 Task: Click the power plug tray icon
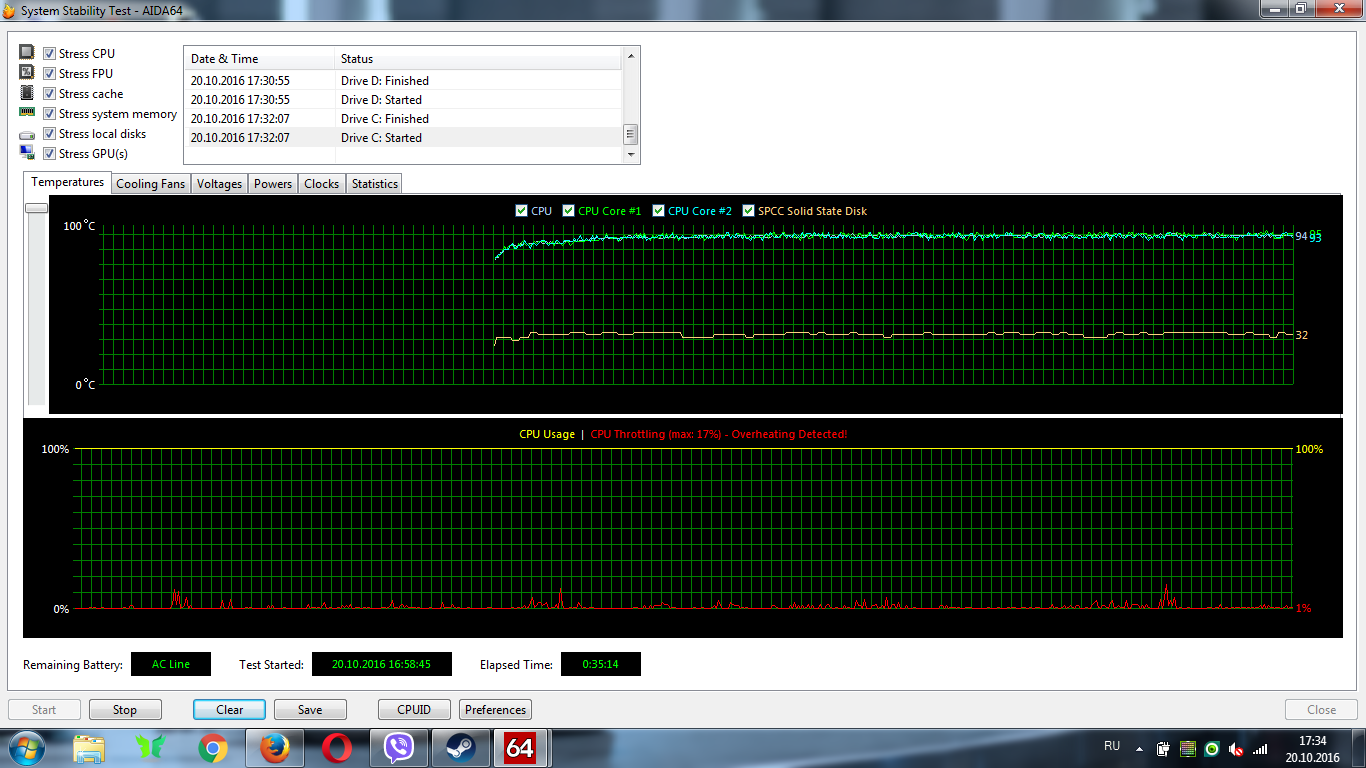1163,748
